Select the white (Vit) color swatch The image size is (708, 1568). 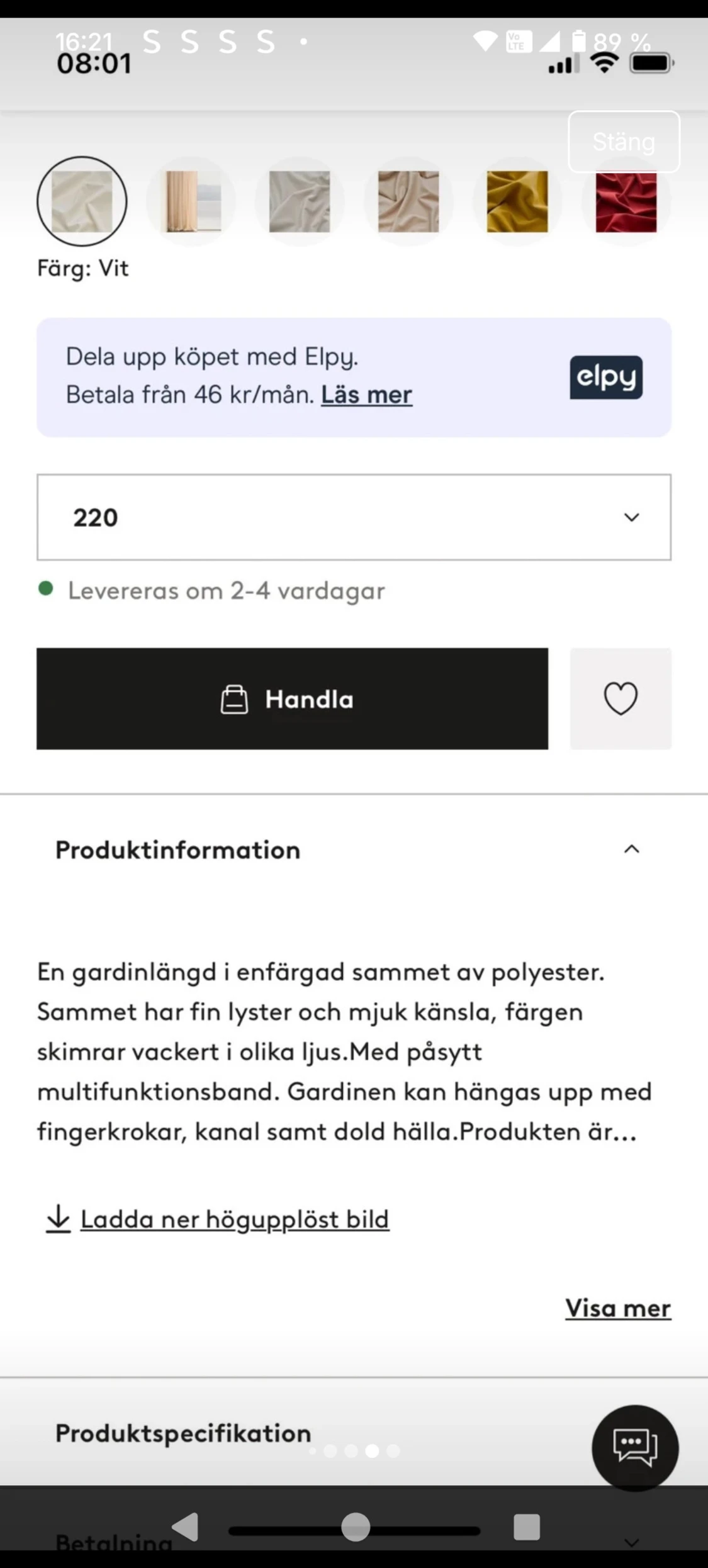coord(82,201)
